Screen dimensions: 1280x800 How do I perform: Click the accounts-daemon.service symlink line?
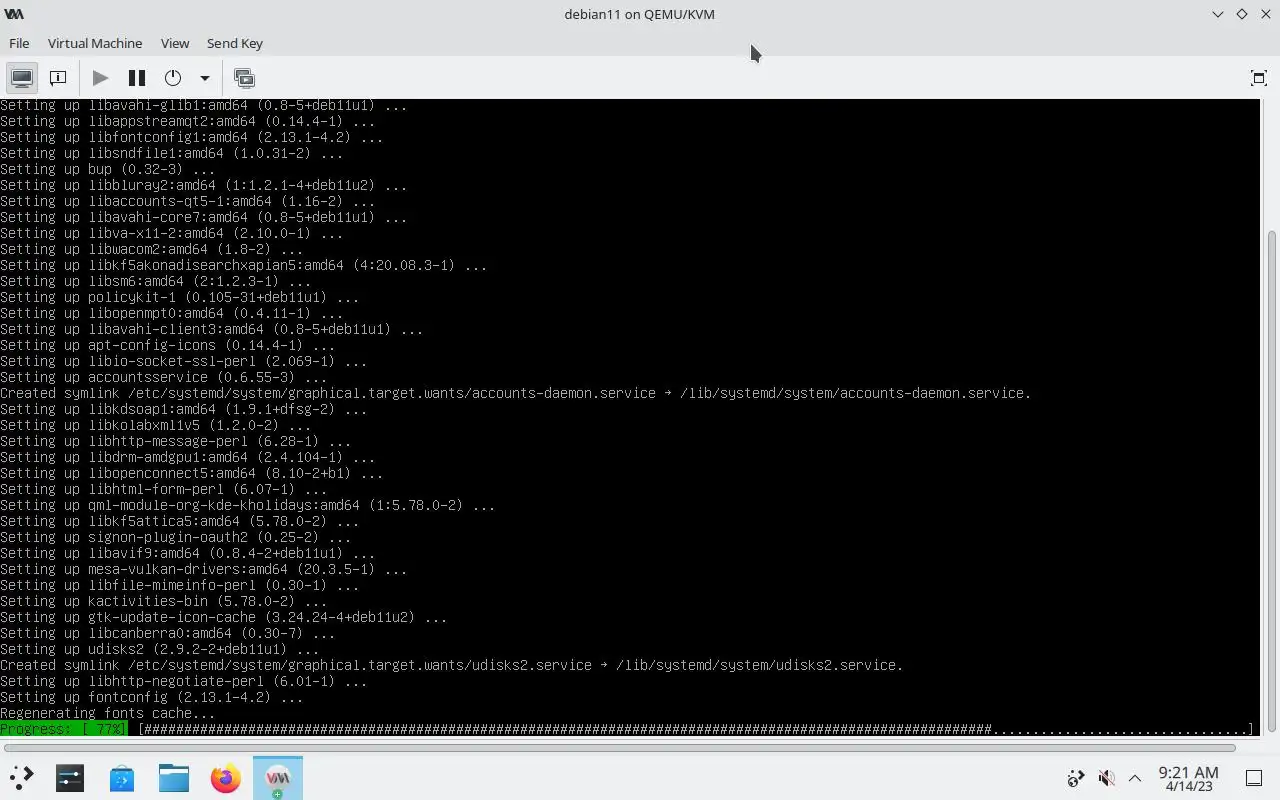point(515,393)
